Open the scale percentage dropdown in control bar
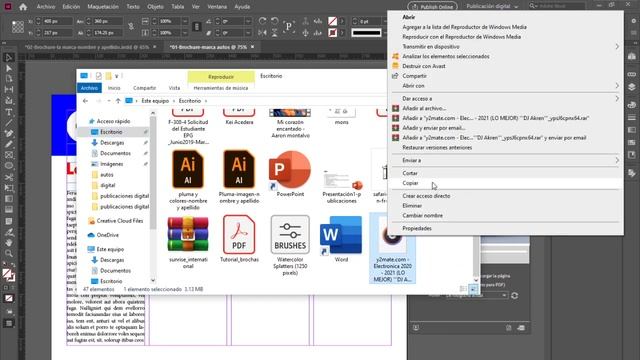This screenshot has width=640, height=360. (185, 21)
